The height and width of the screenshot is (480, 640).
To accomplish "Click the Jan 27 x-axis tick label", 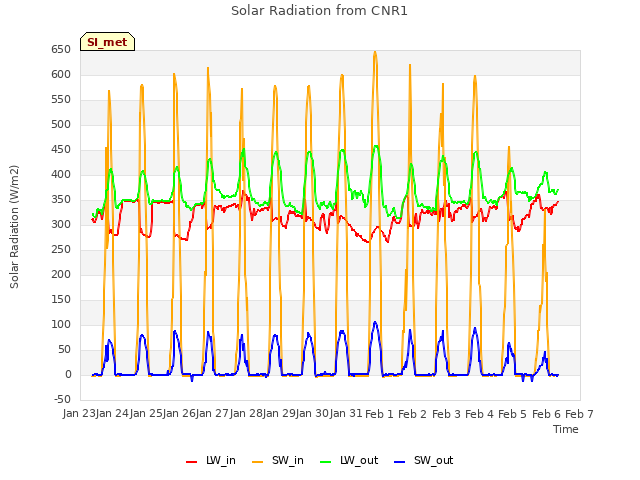I will [213, 413].
